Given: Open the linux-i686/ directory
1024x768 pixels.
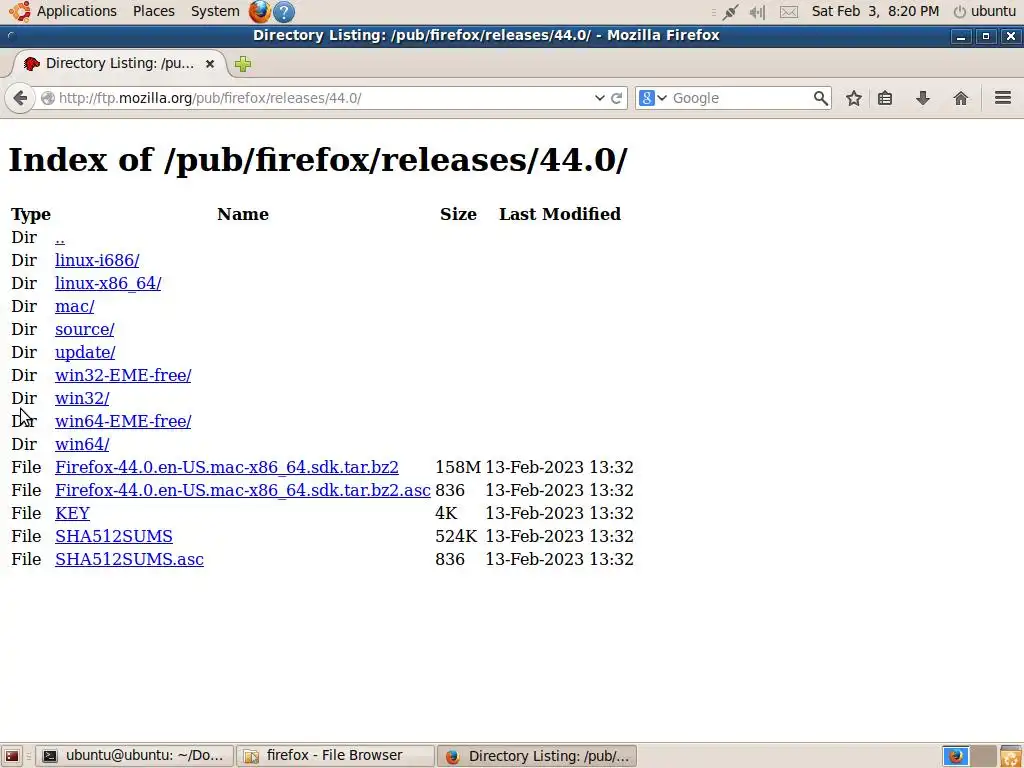Looking at the screenshot, I should coord(97,260).
